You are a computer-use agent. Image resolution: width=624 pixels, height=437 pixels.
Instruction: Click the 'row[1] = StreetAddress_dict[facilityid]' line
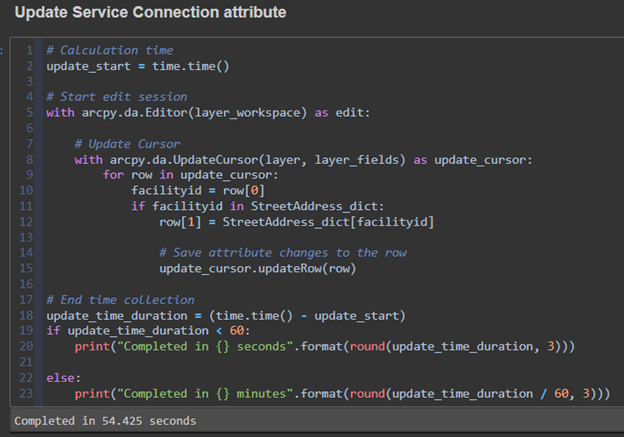[297, 221]
